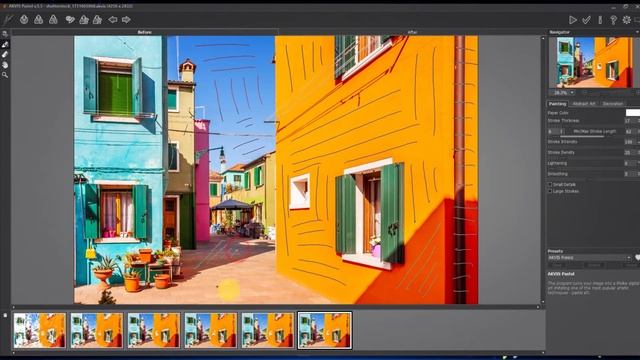Click the "AKVIS Pastel" hint heading
Image resolution: width=640 pixels, height=360 pixels.
click(x=561, y=274)
